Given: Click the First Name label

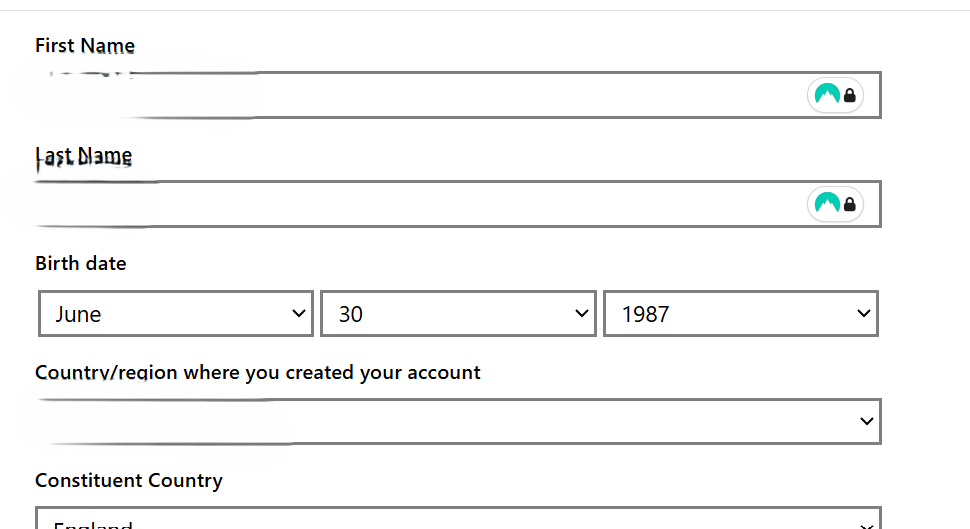Looking at the screenshot, I should (85, 46).
